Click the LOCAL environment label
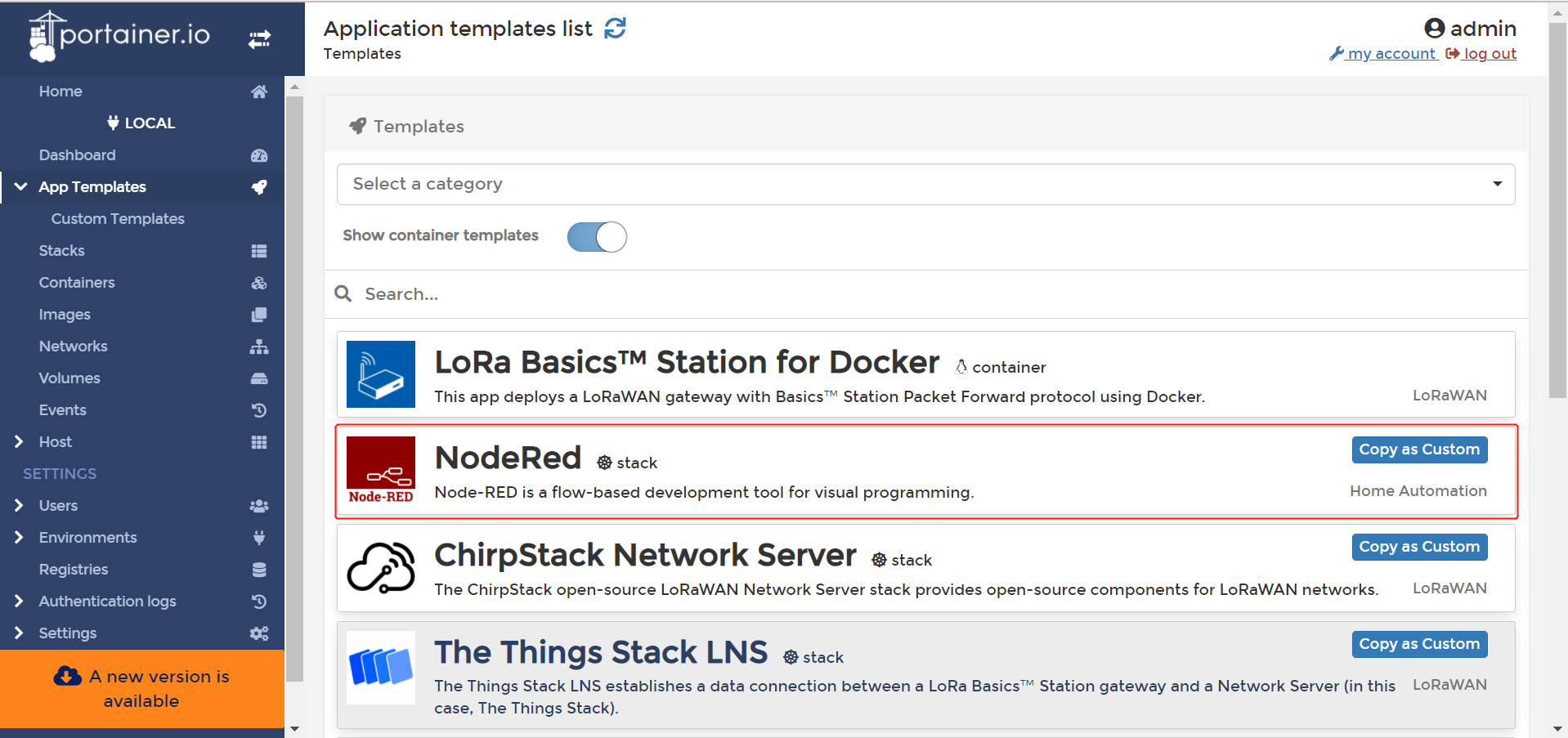 [150, 123]
